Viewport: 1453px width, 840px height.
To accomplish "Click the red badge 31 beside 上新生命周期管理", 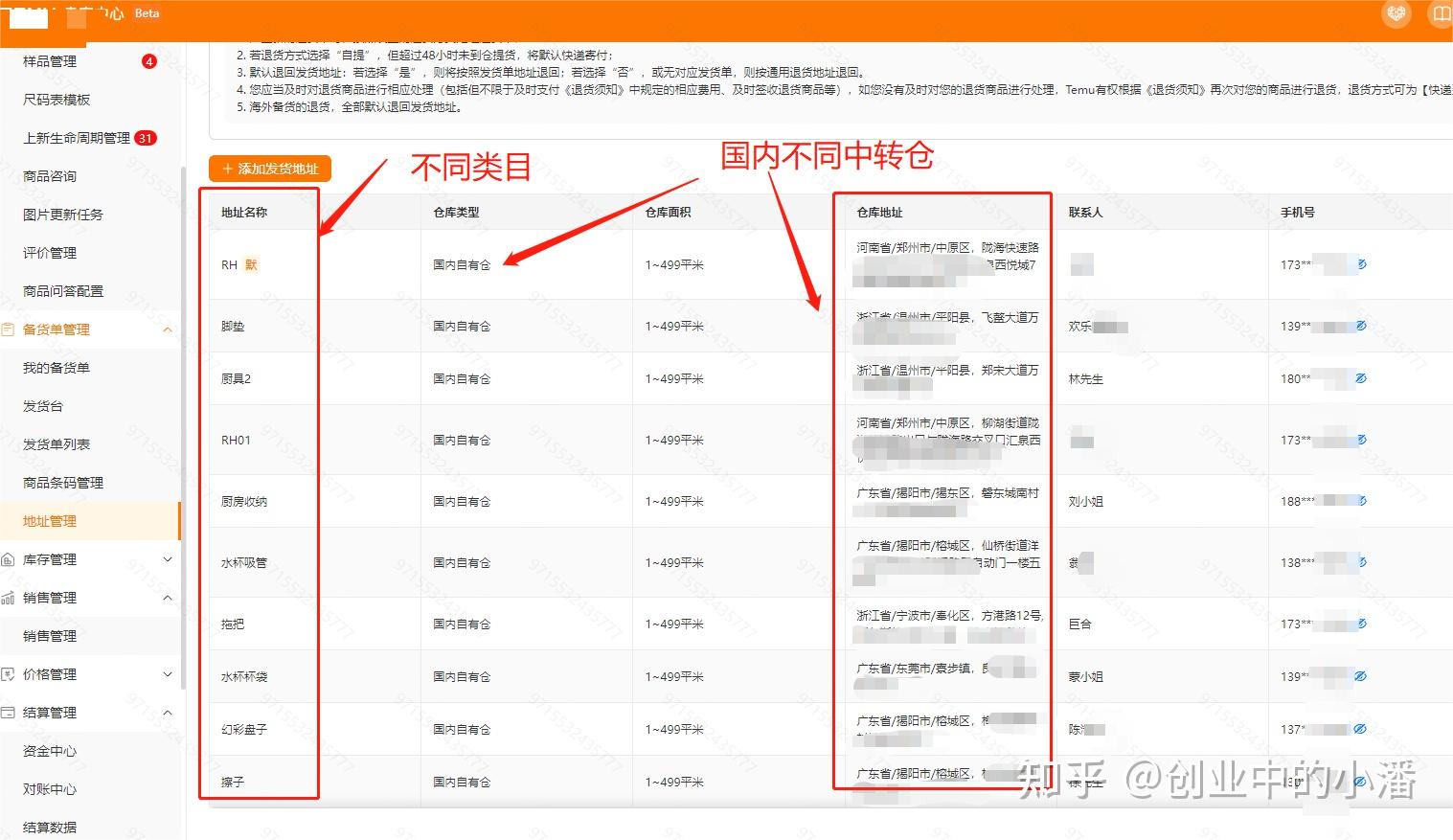I will pyautogui.click(x=146, y=138).
